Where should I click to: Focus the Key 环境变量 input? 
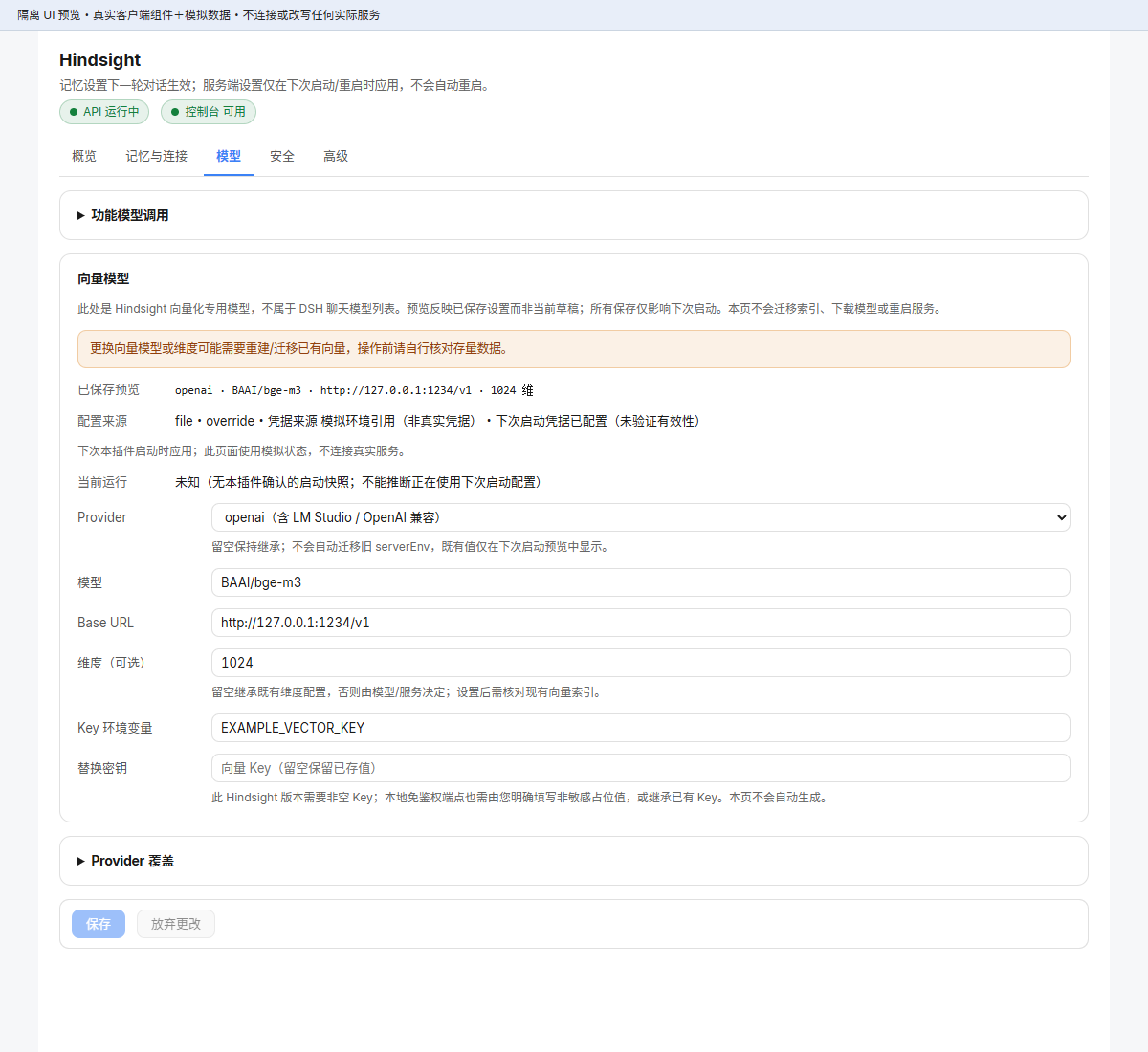[x=641, y=728]
